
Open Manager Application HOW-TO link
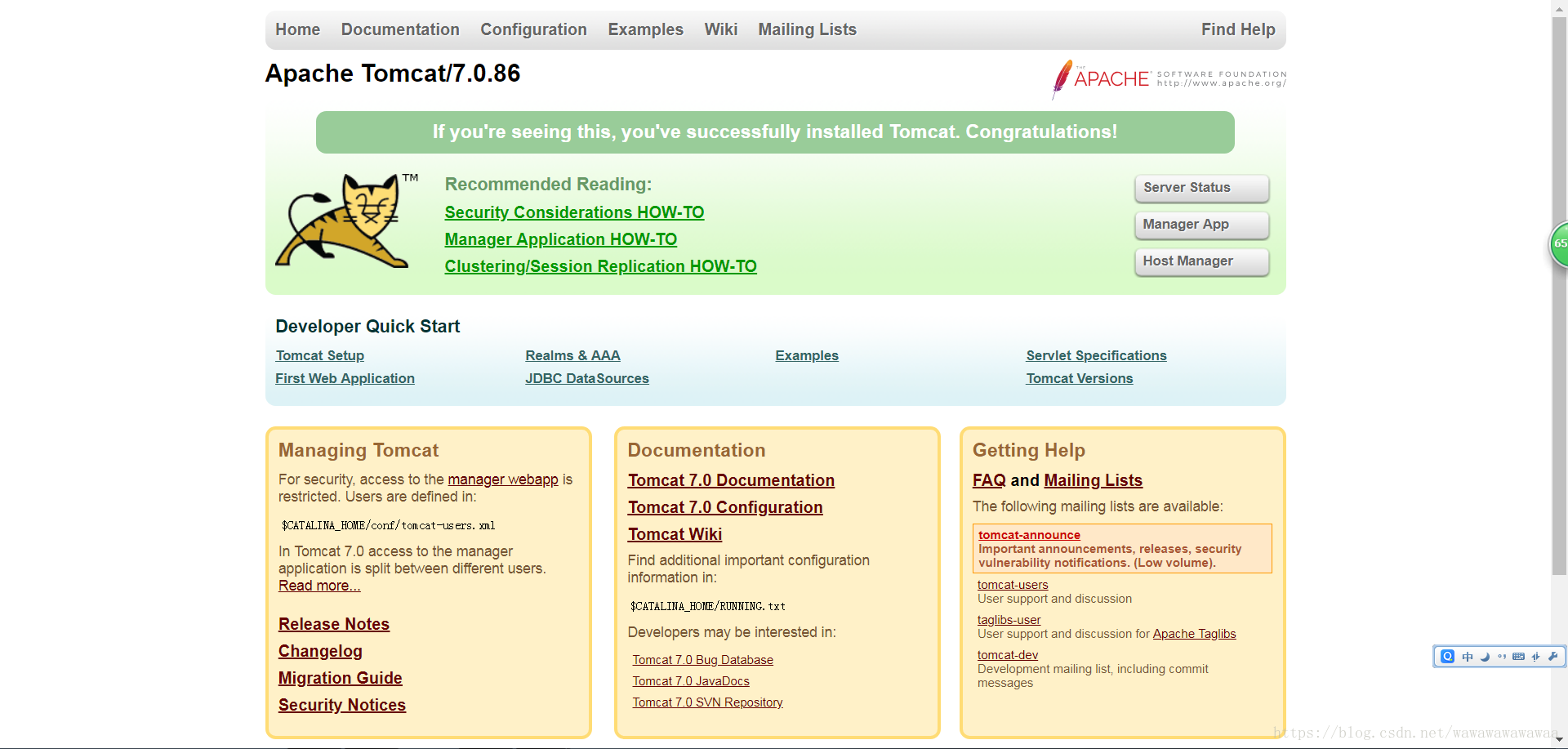click(560, 239)
